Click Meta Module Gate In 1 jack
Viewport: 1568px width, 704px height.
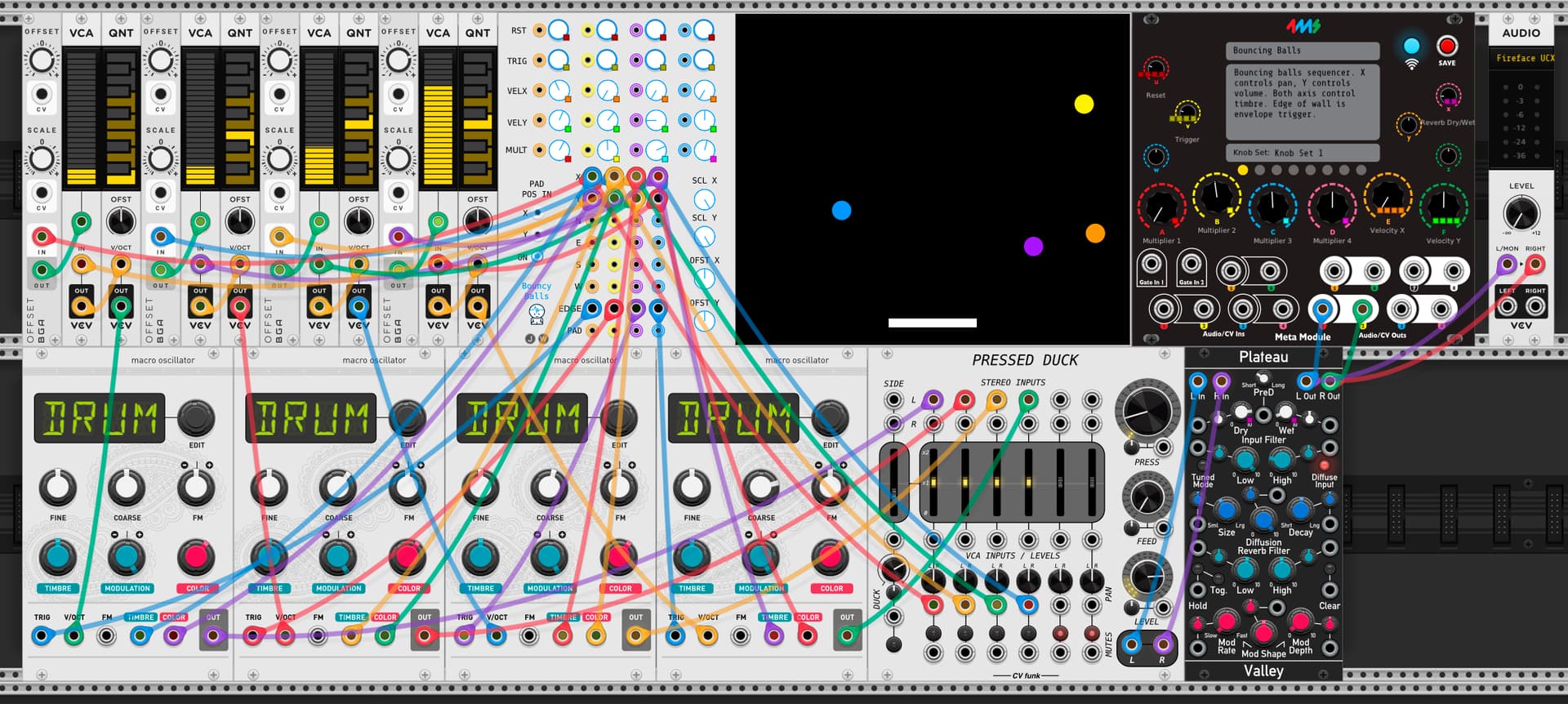pyautogui.click(x=1151, y=264)
